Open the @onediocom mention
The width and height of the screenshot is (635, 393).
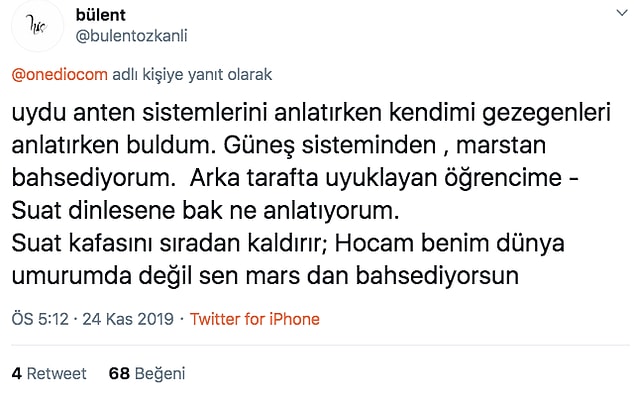click(x=60, y=75)
